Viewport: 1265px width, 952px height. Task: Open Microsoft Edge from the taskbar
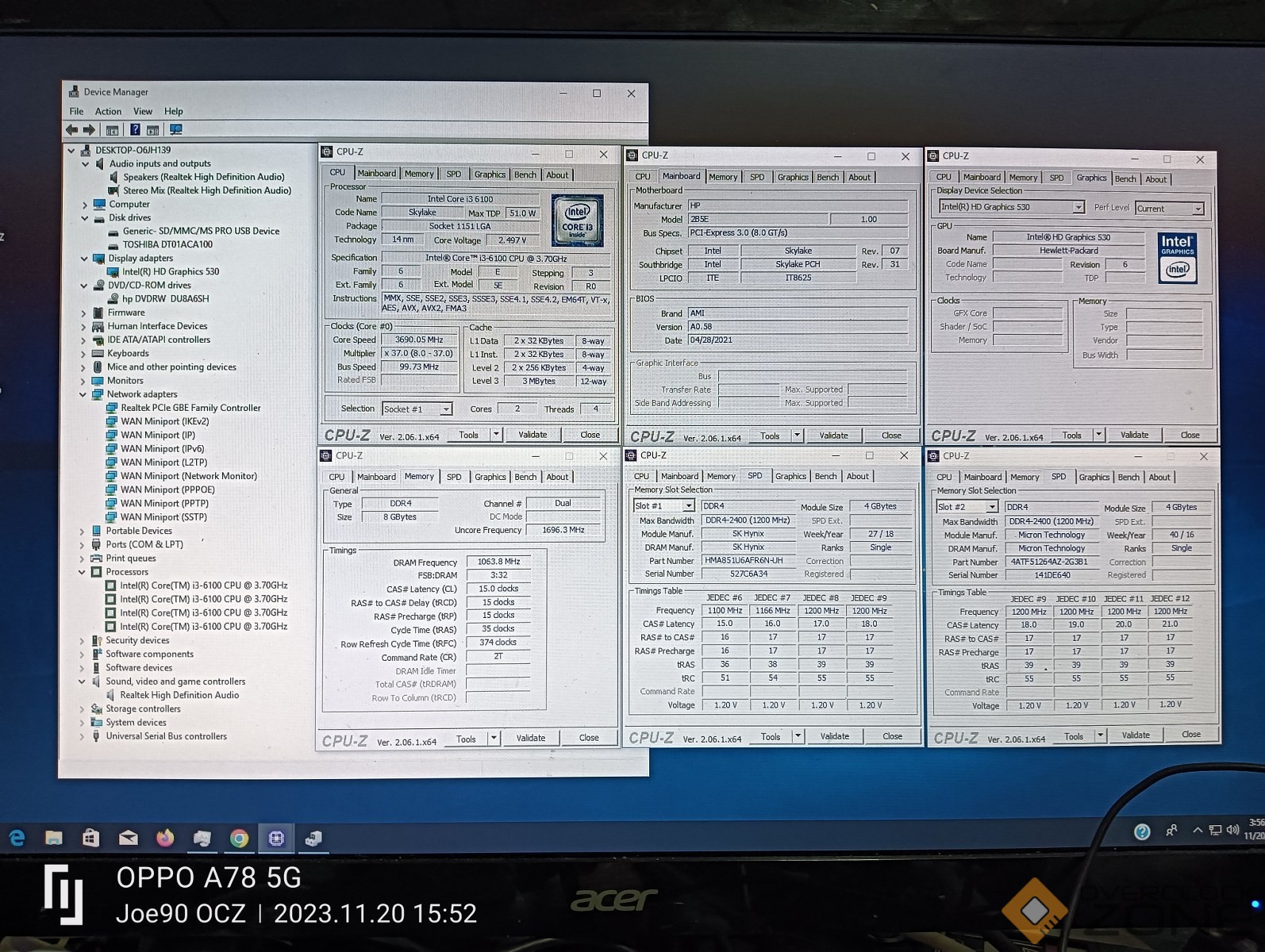pos(17,838)
